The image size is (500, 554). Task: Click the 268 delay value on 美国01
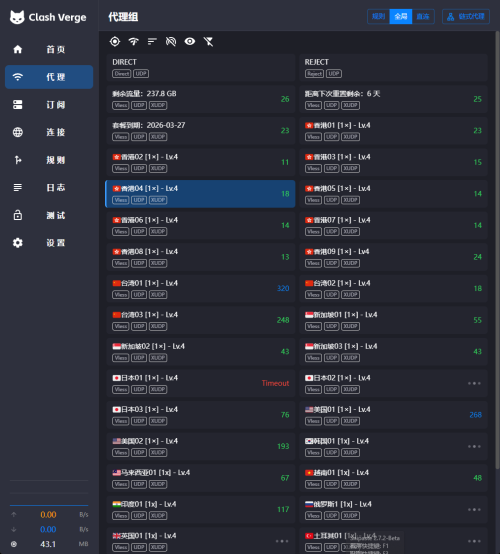(x=475, y=415)
